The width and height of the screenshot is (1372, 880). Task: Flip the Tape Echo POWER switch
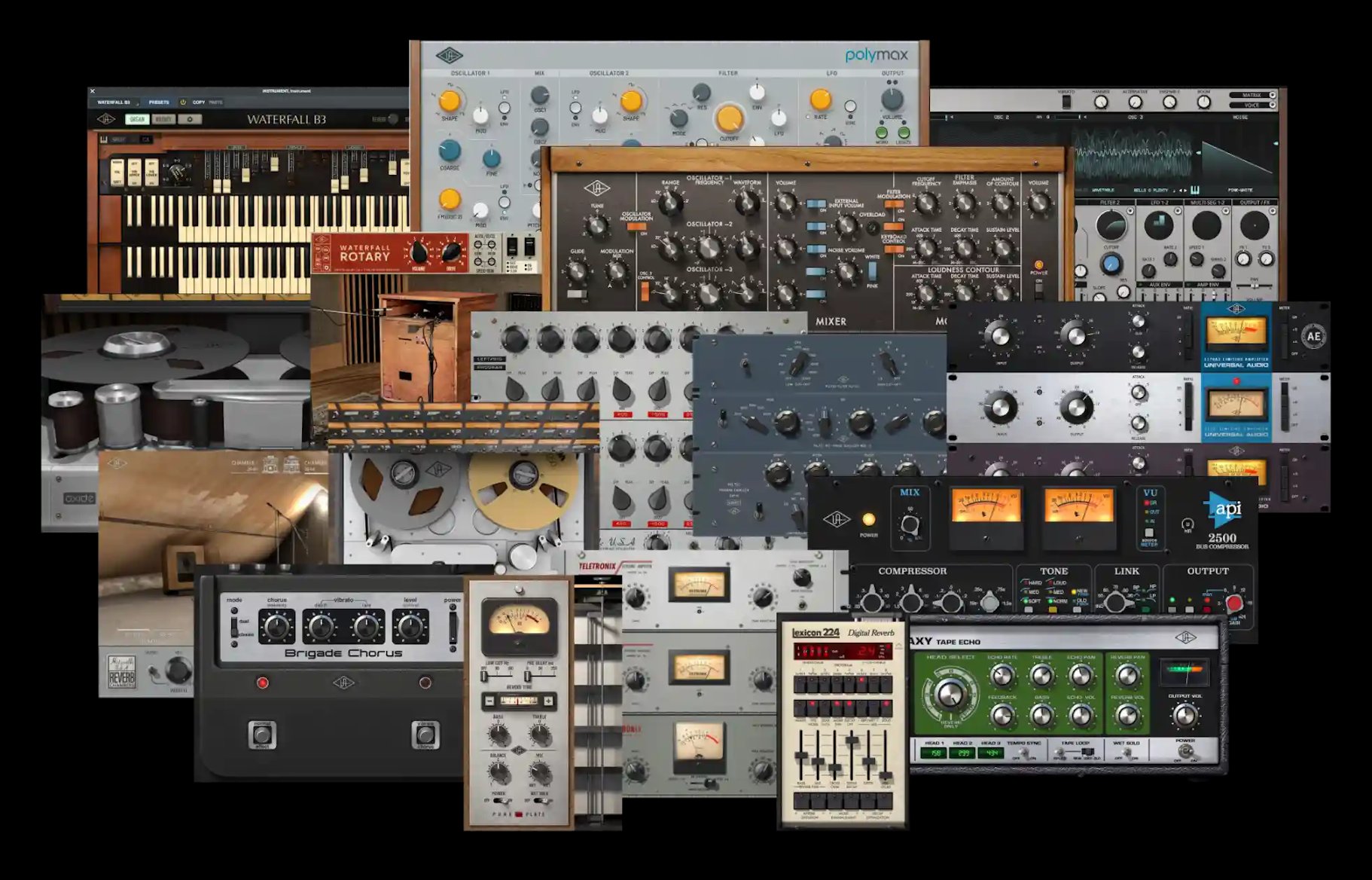pyautogui.click(x=1186, y=752)
